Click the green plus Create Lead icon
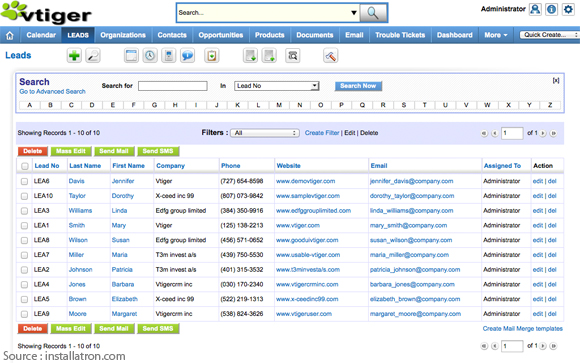This screenshot has width=580, height=363. (x=74, y=56)
